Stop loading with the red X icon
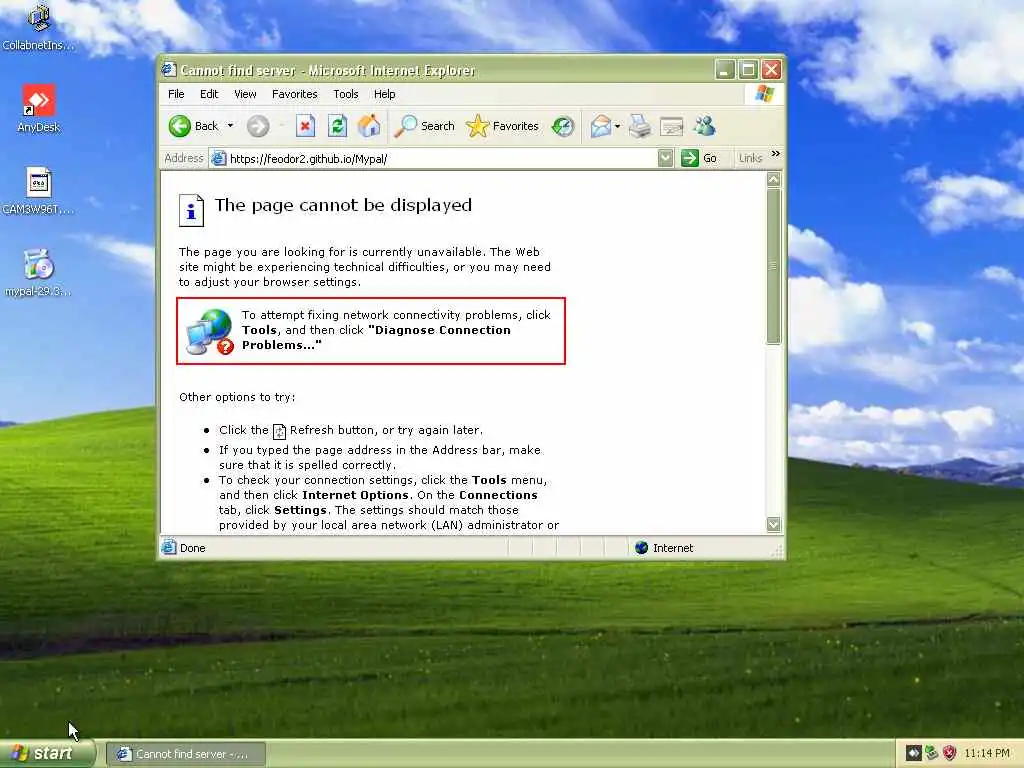The width and height of the screenshot is (1024, 768). tap(305, 126)
